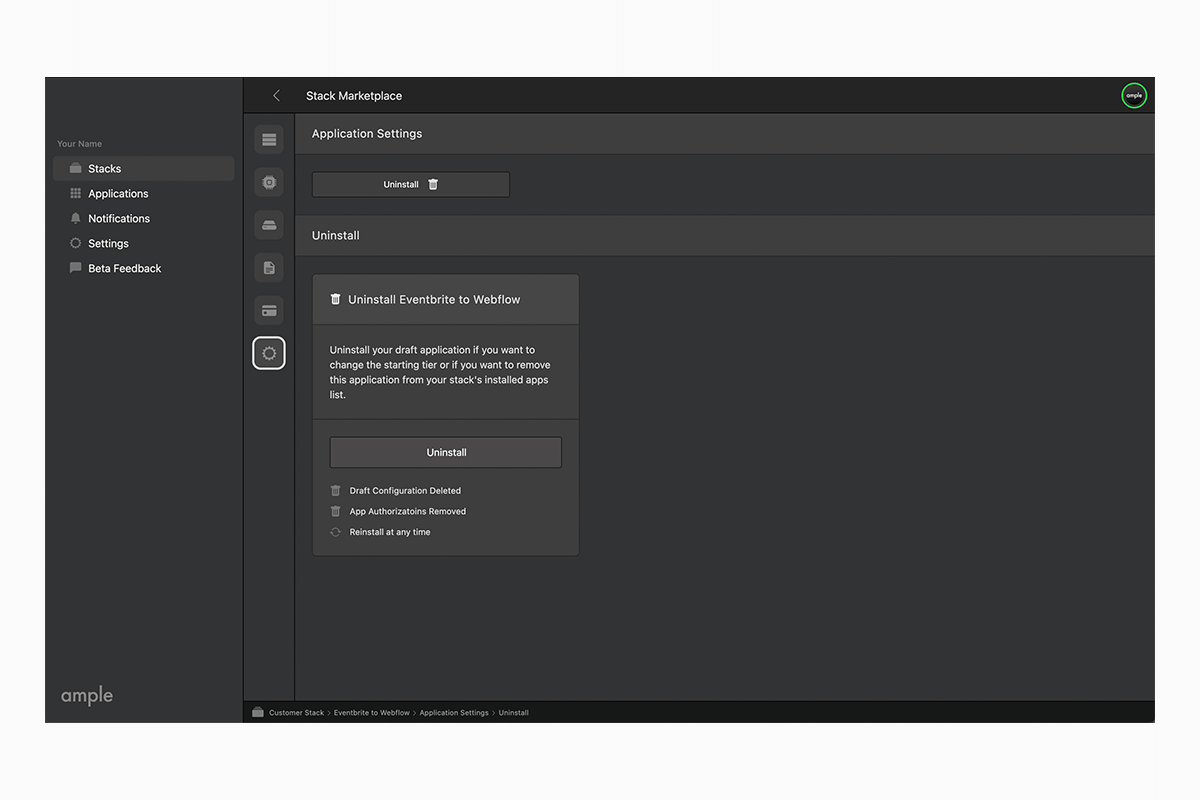Go to Application Settings breadcrumb

(454, 713)
